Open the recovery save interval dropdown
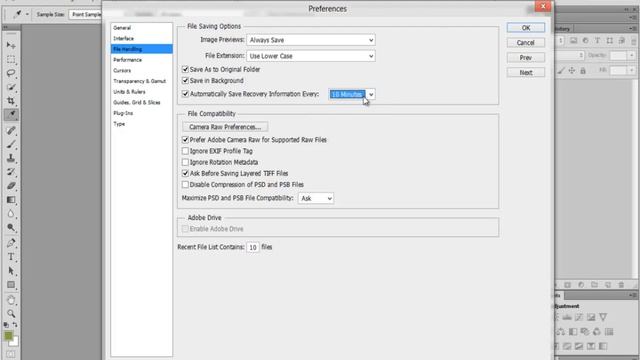 coord(352,94)
